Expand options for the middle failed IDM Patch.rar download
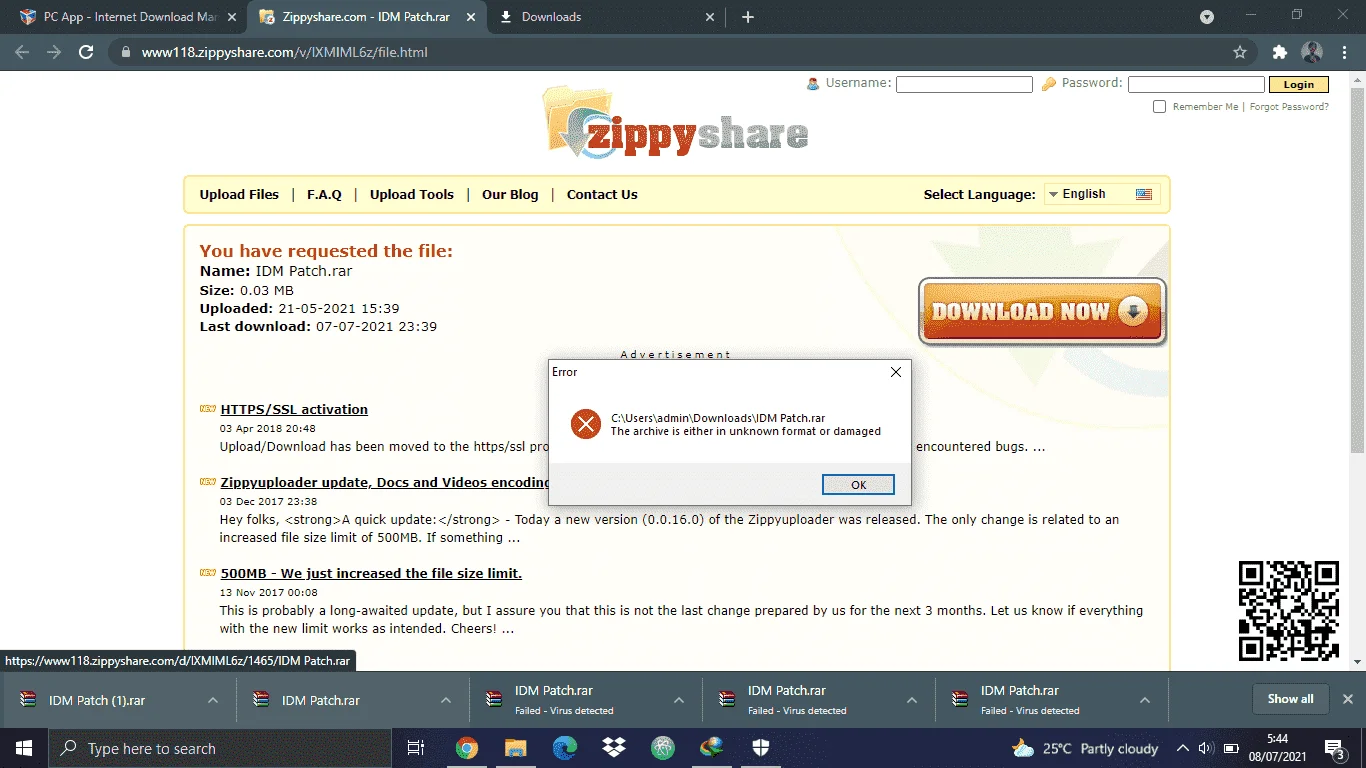Screen dimensions: 1366x768 912,700
